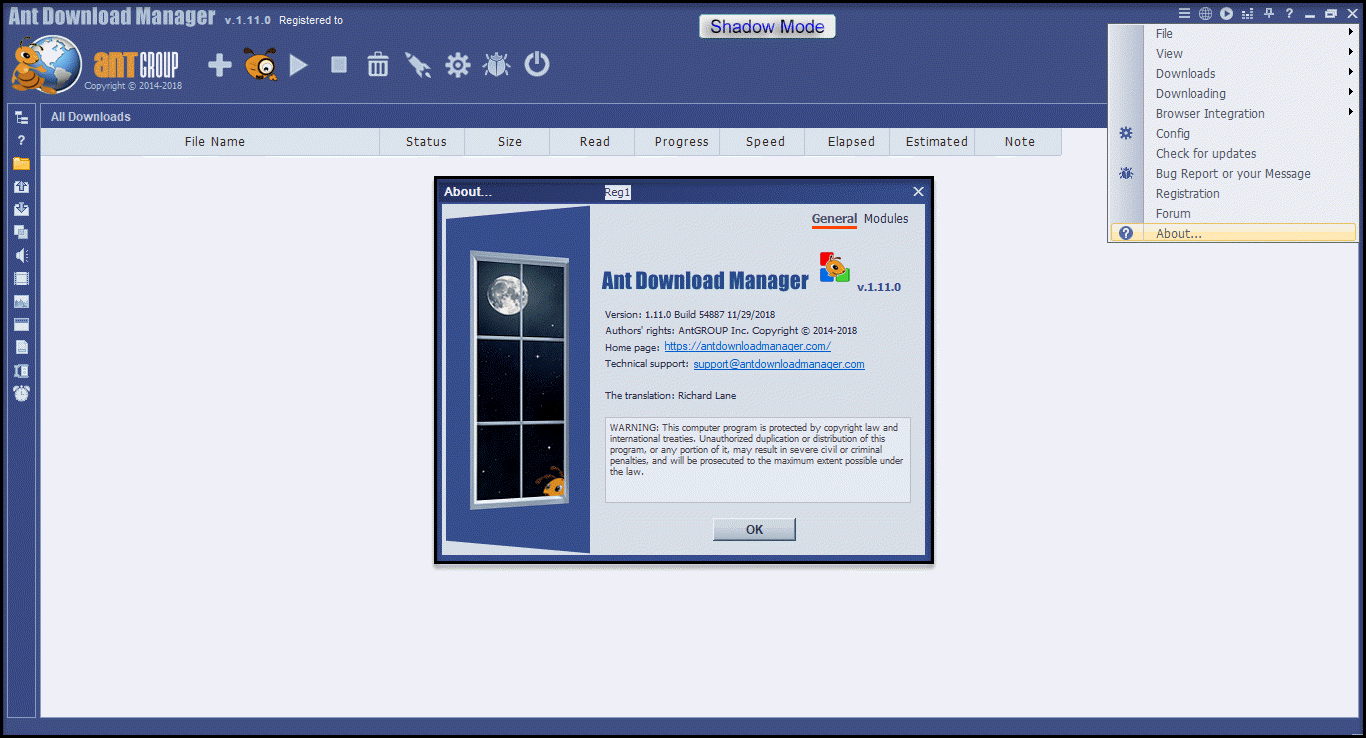
Task: Select the video film sidebar icon
Action: pos(21,279)
